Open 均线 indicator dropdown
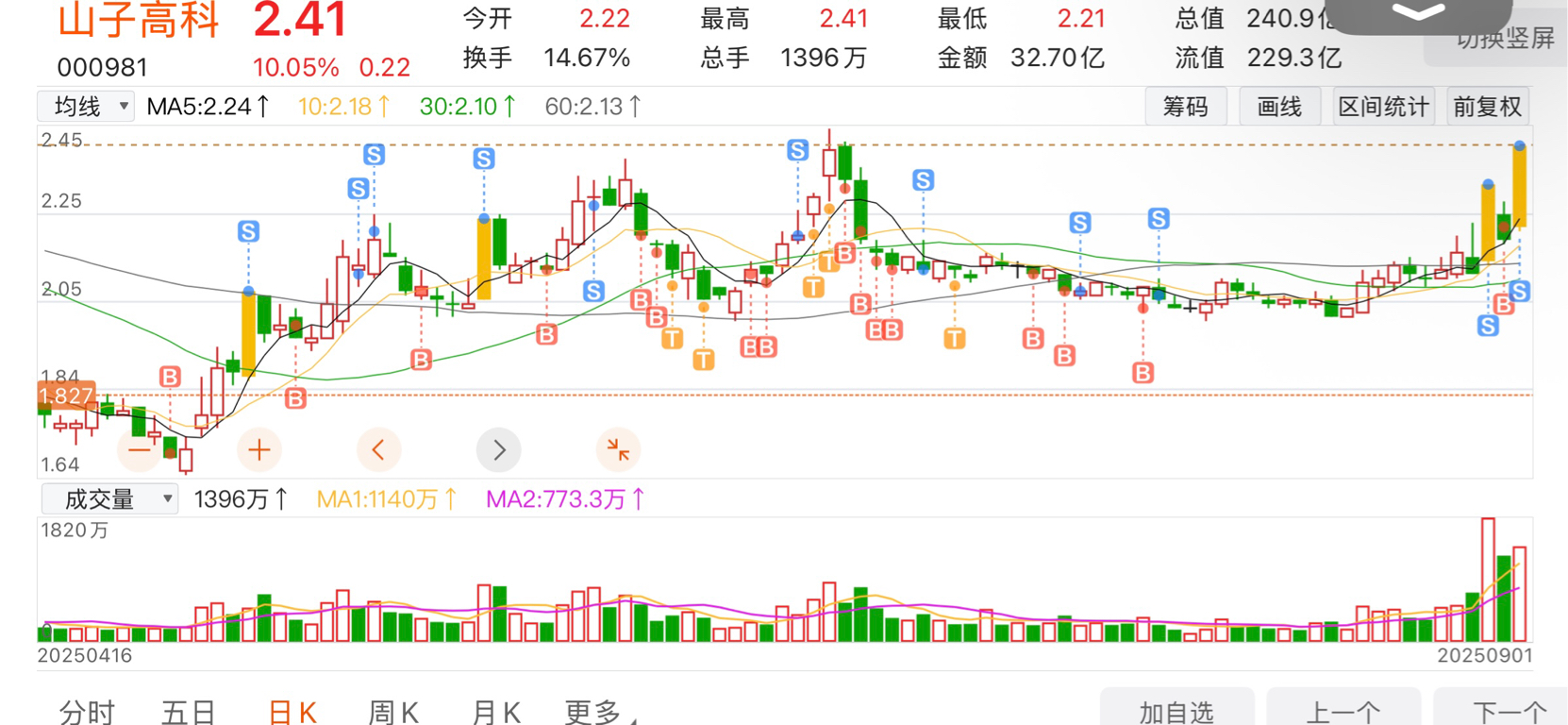1568x725 pixels. tap(86, 107)
